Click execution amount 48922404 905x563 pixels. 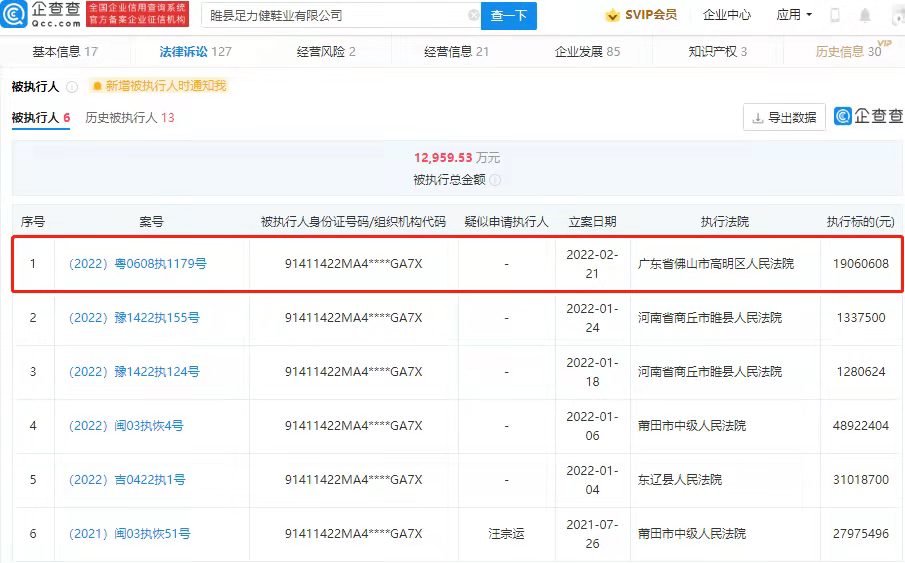tap(861, 426)
